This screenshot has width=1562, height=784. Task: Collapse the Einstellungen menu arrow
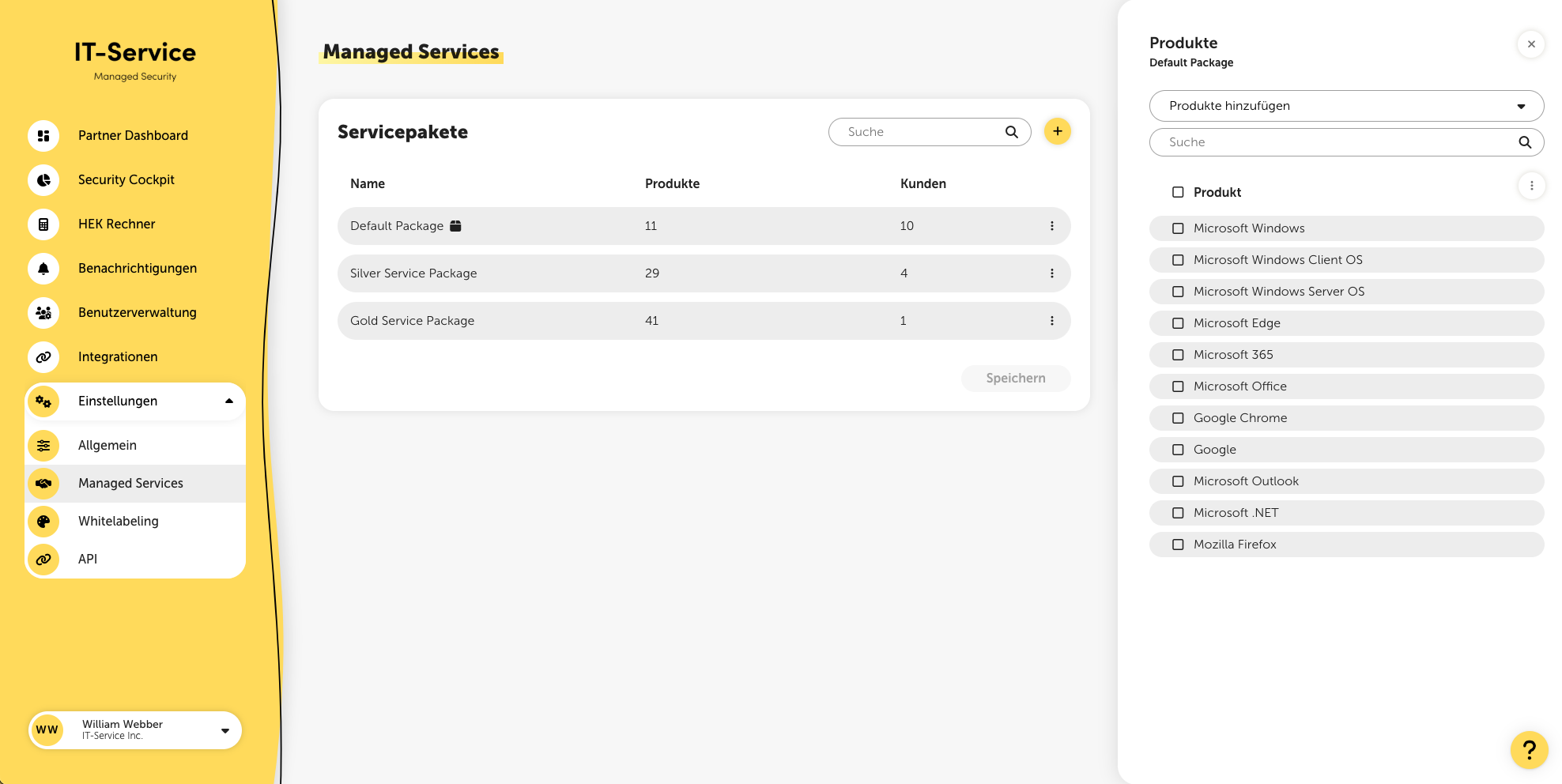pos(229,401)
